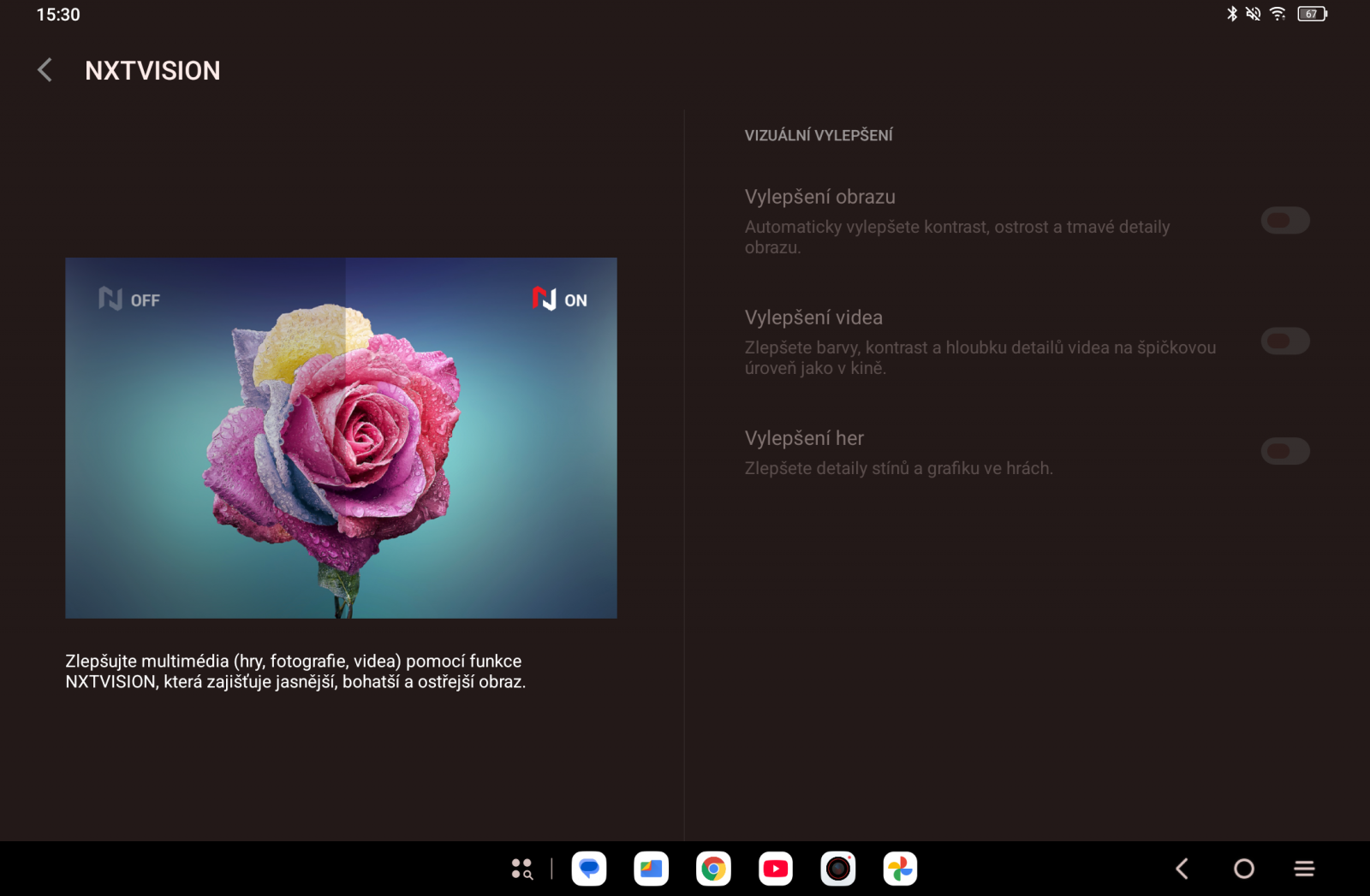Activate the Vylepšení her switch
Viewport: 1370px width, 896px height.
click(1284, 451)
